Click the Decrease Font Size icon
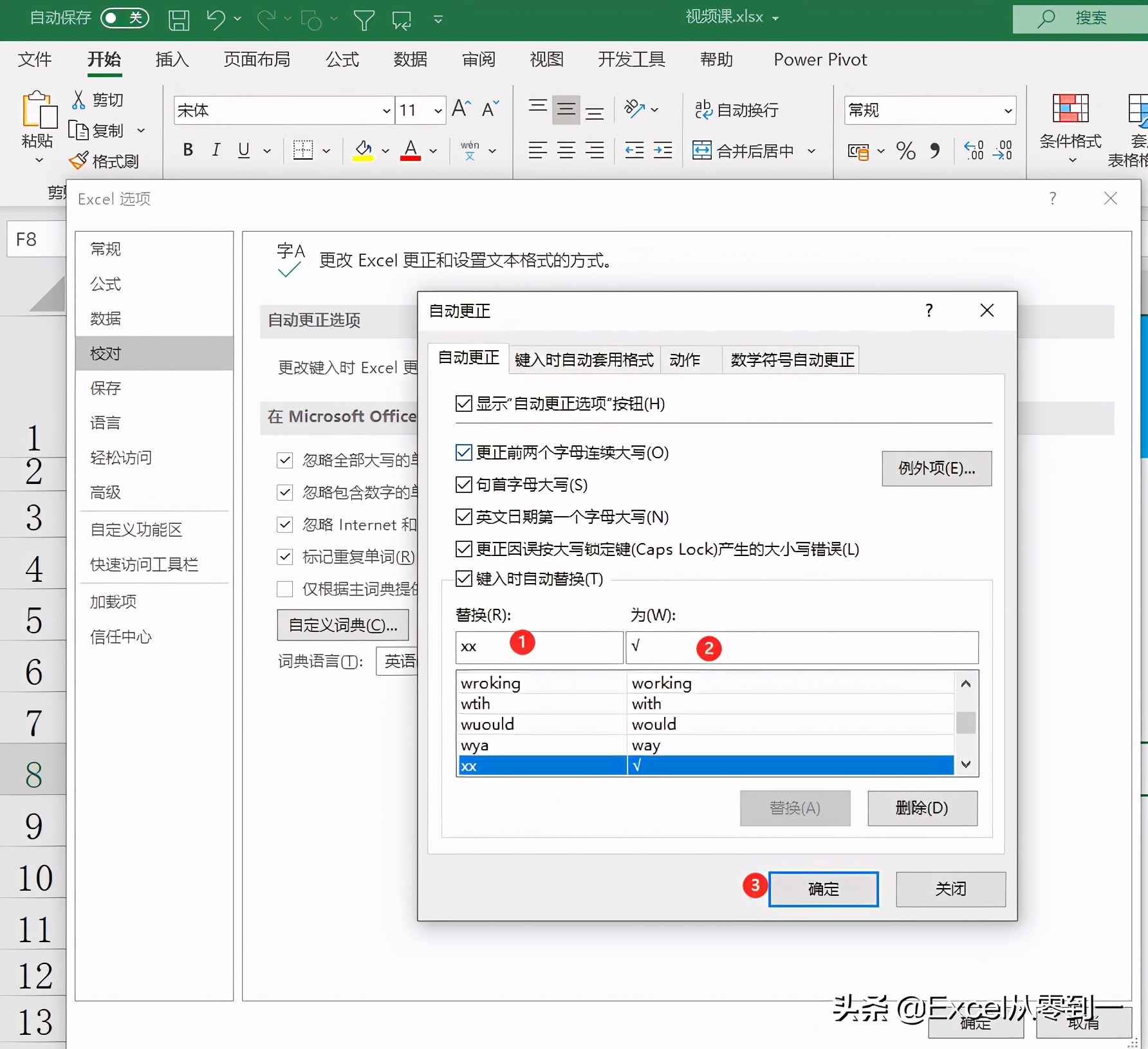The height and width of the screenshot is (1049, 1148). (490, 108)
